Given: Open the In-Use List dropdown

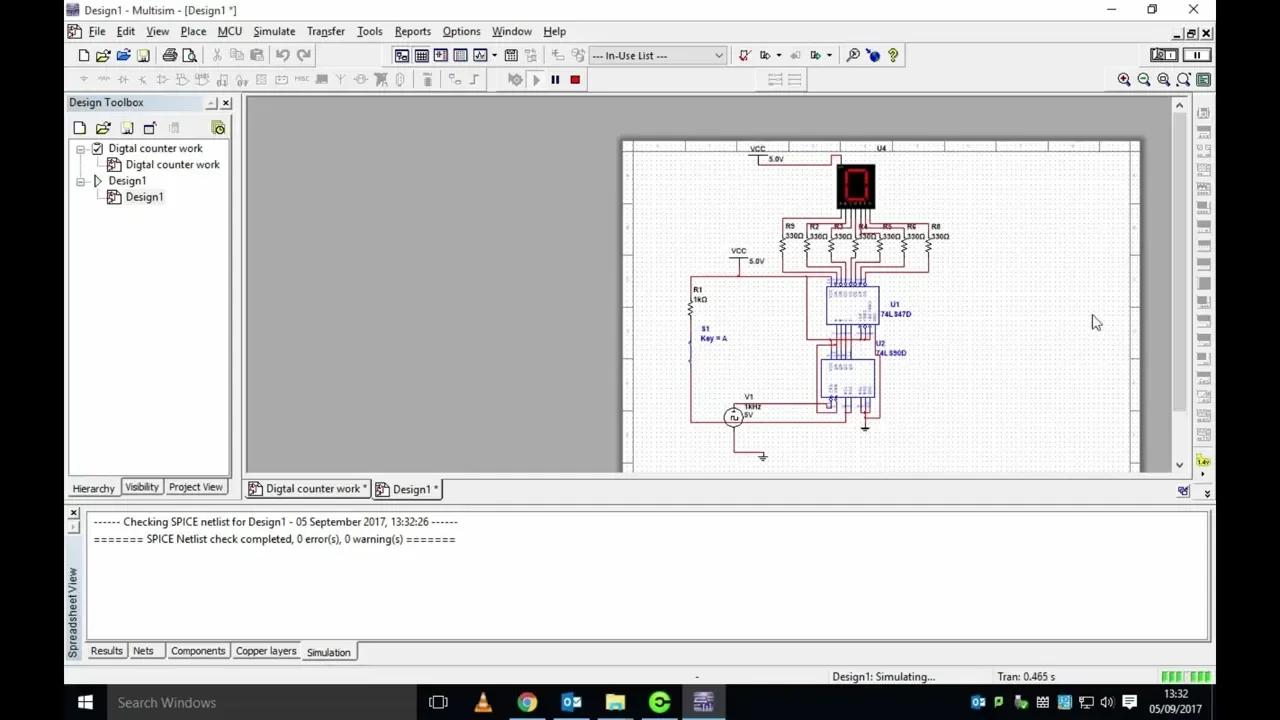Looking at the screenshot, I should tap(718, 55).
